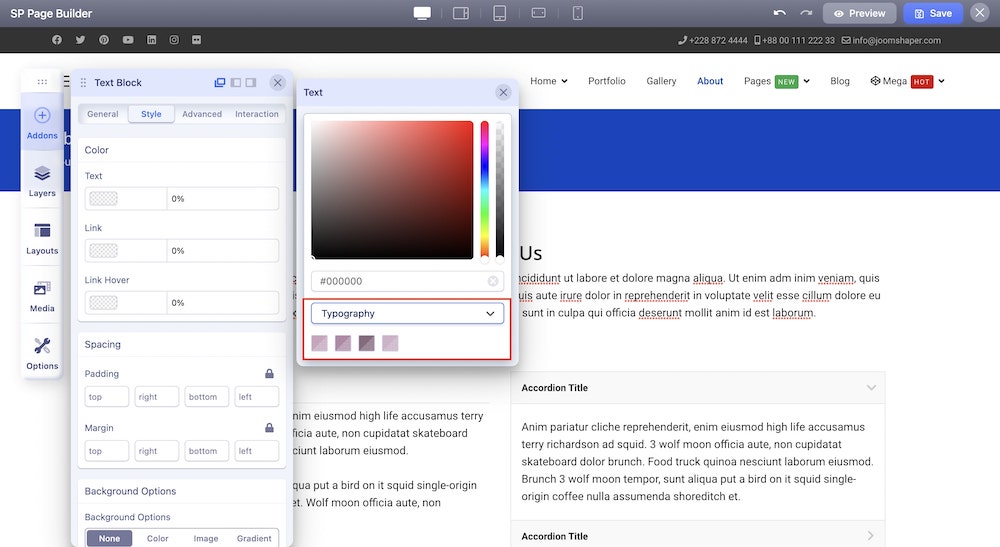Image resolution: width=1000 pixels, height=547 pixels.
Task: Open the Layers sidebar icon
Action: [x=42, y=180]
